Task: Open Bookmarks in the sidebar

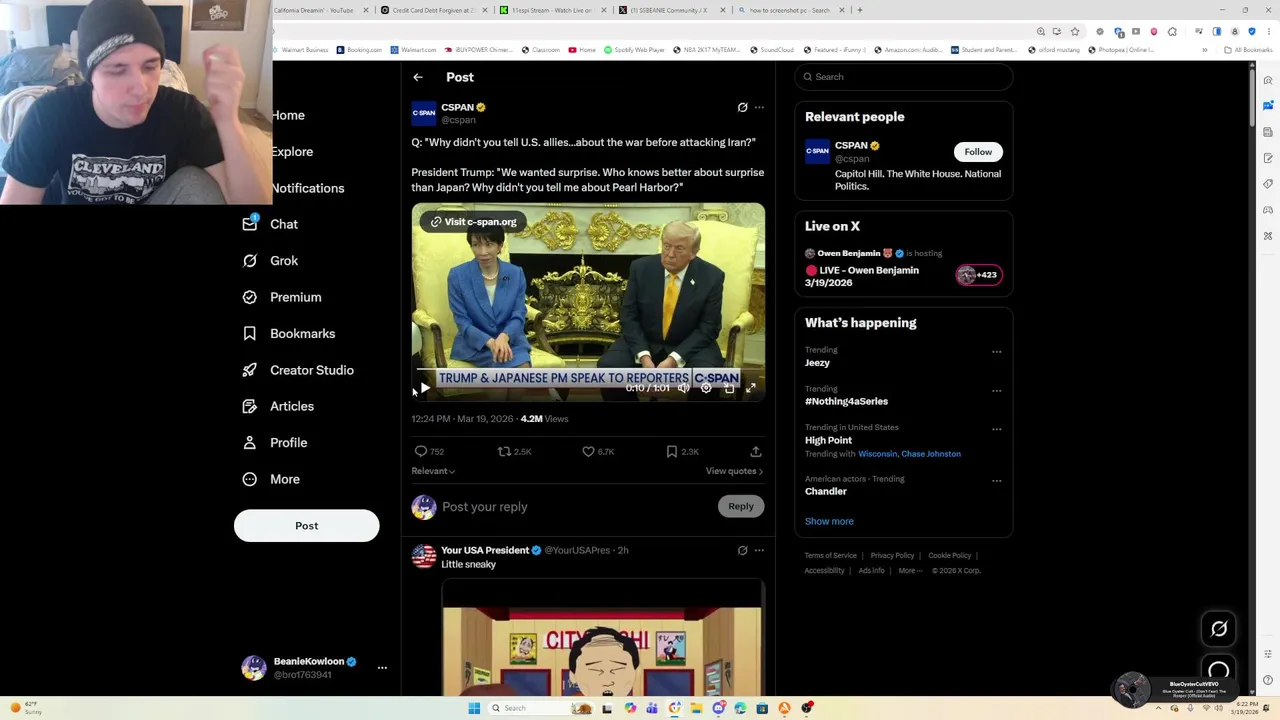Action: (x=289, y=334)
